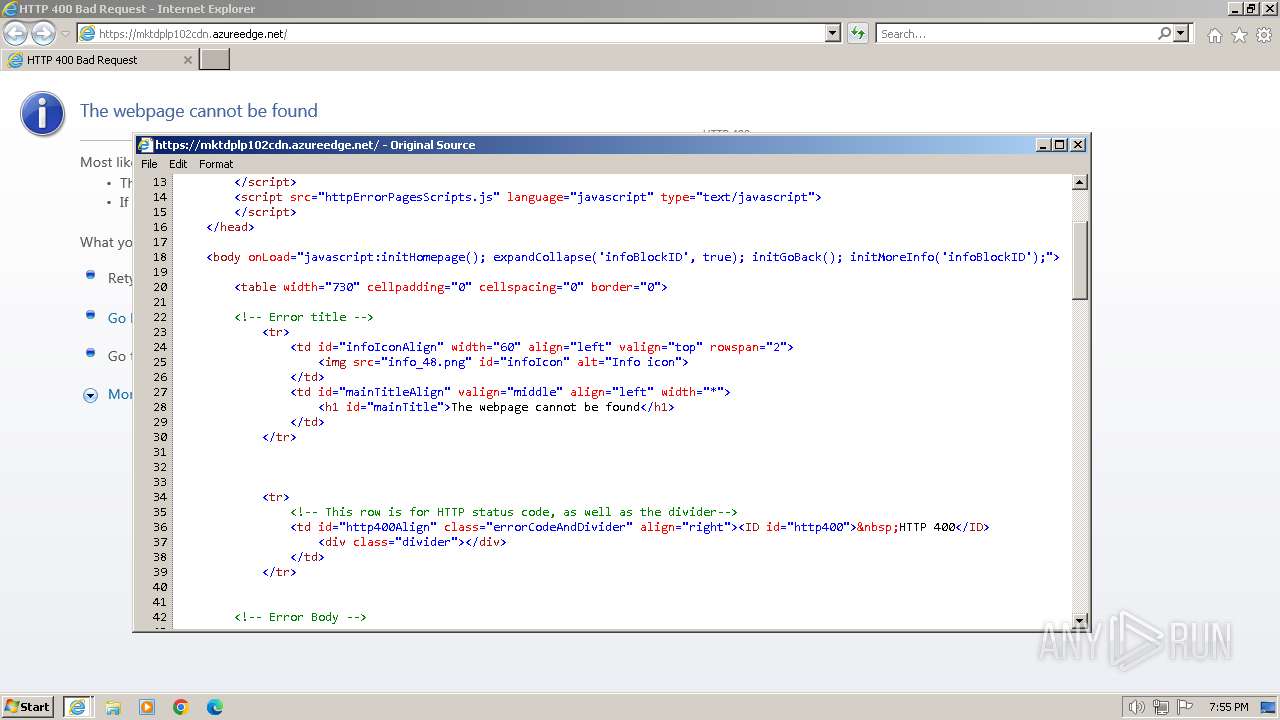Click the network tray icon

[x=1160, y=707]
